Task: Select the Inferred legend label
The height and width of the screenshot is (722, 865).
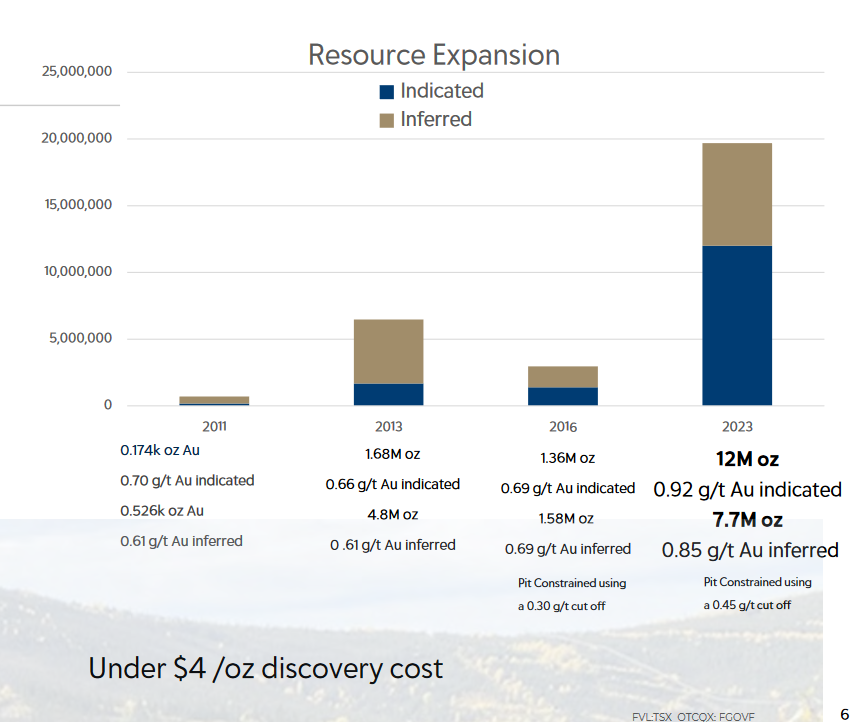Action: [435, 119]
